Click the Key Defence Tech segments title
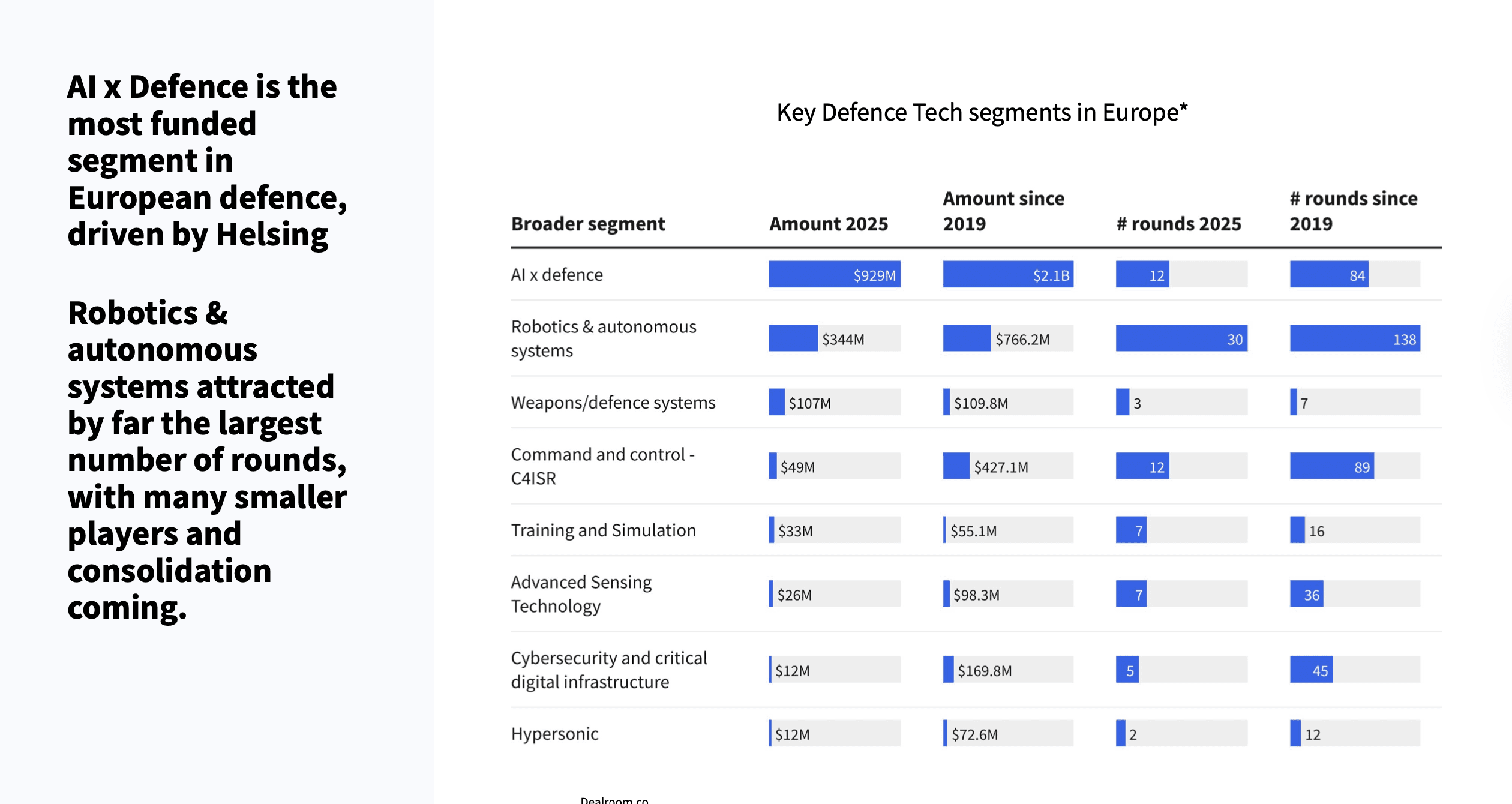The image size is (1512, 804). coord(982,113)
